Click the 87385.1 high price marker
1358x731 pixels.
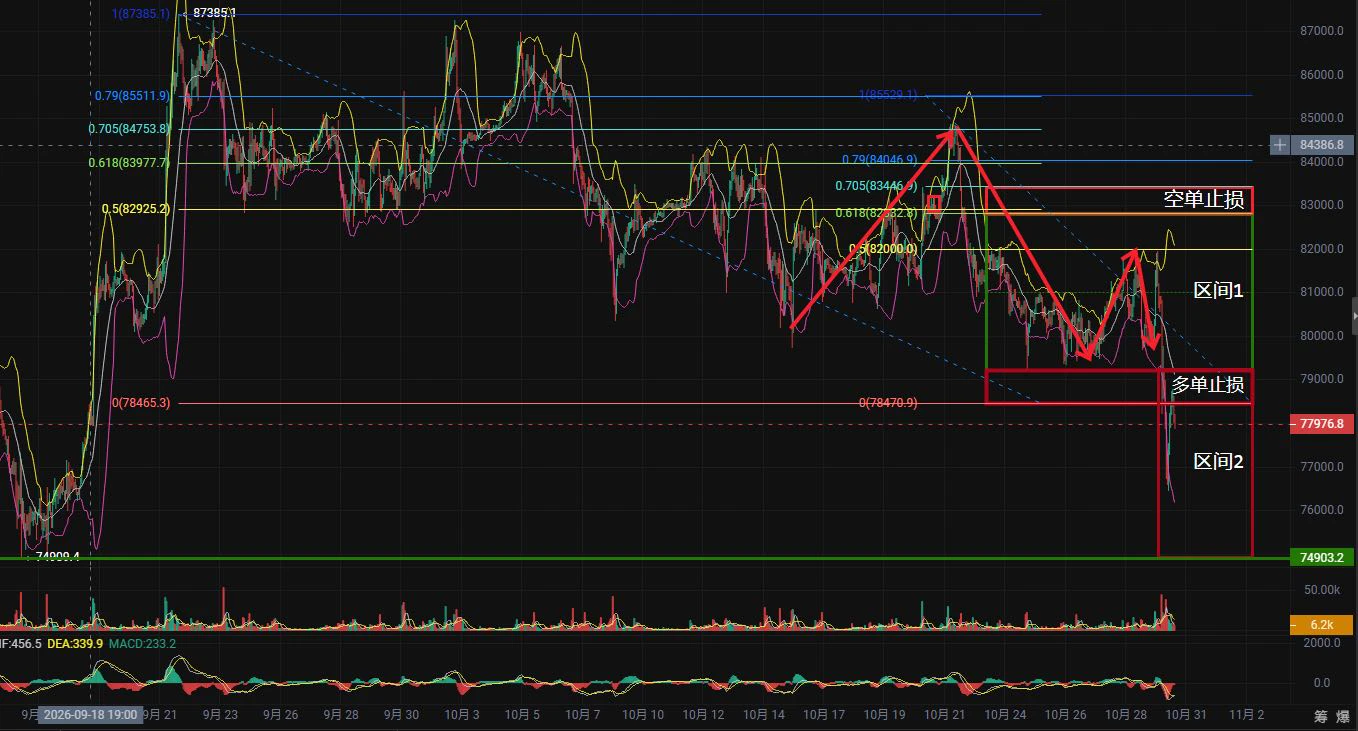point(214,12)
